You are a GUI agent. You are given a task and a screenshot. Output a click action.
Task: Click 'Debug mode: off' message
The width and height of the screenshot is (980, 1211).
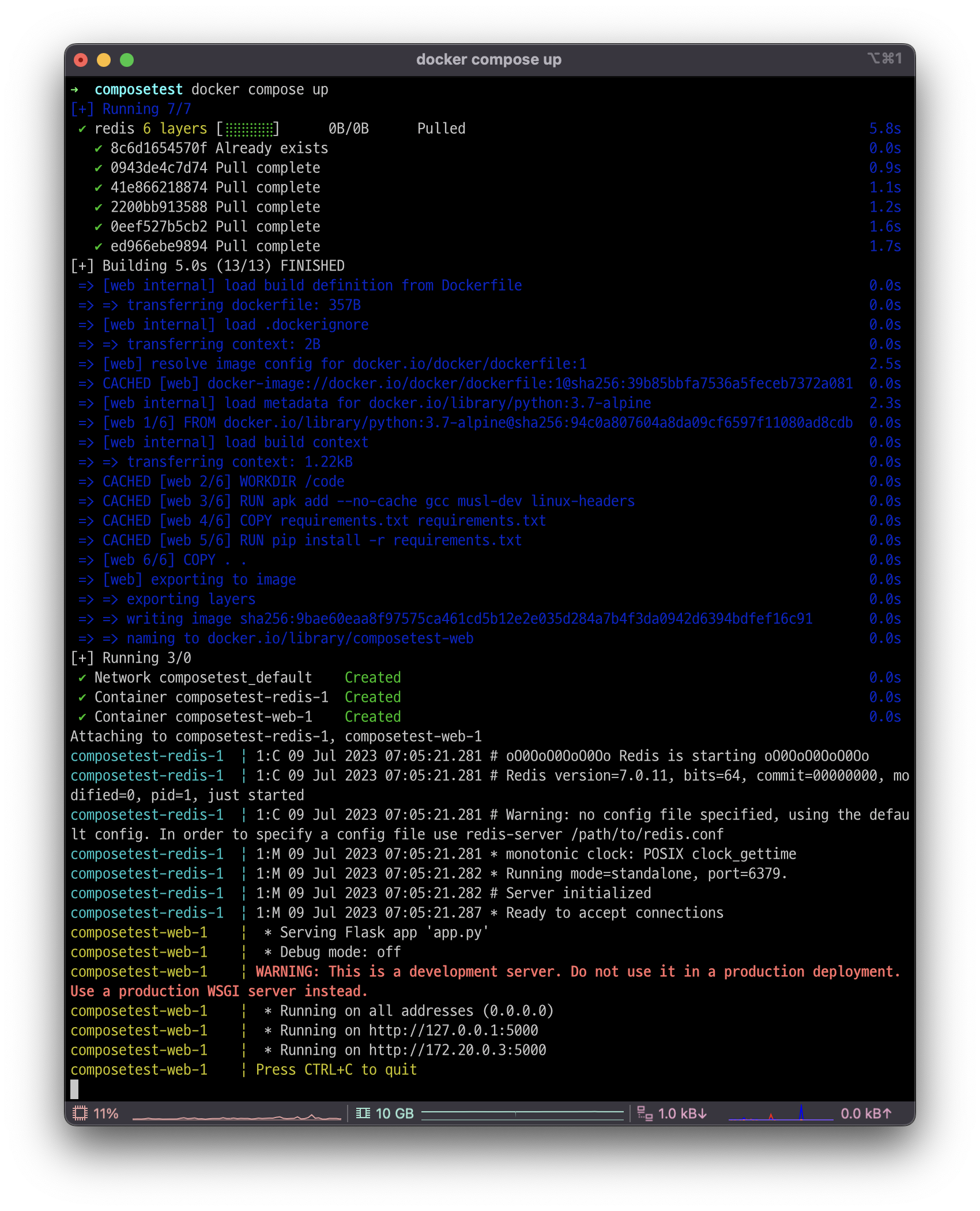pyautogui.click(x=340, y=952)
